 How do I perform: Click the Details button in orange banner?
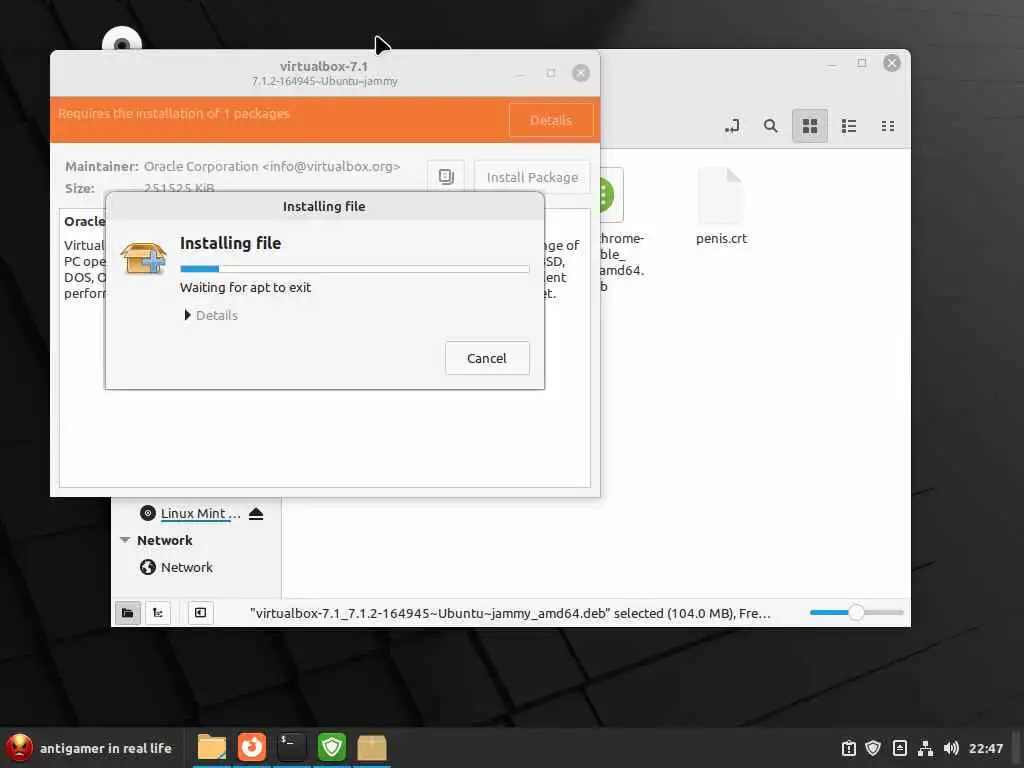[551, 120]
